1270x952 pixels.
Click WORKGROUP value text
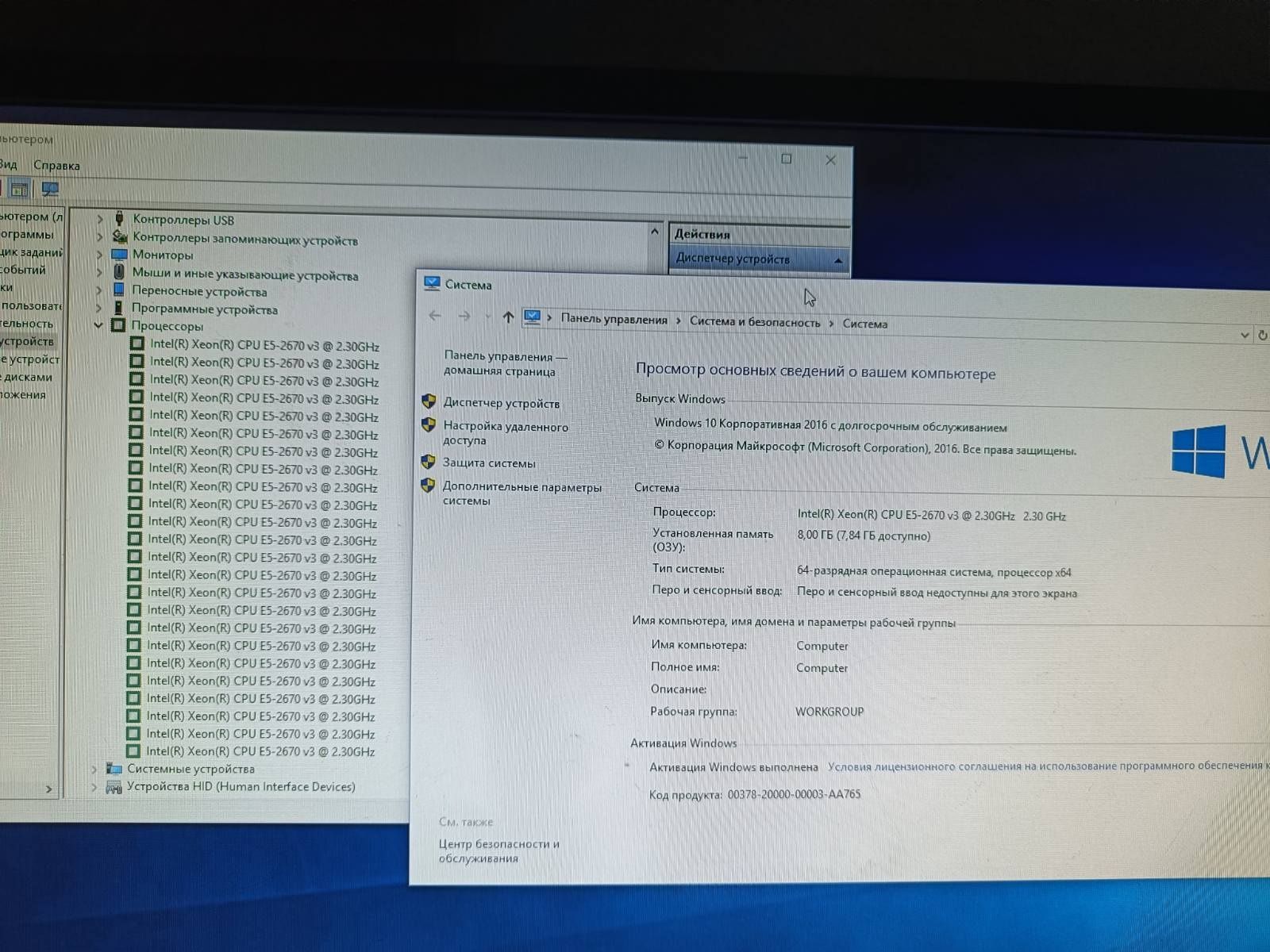click(x=829, y=712)
